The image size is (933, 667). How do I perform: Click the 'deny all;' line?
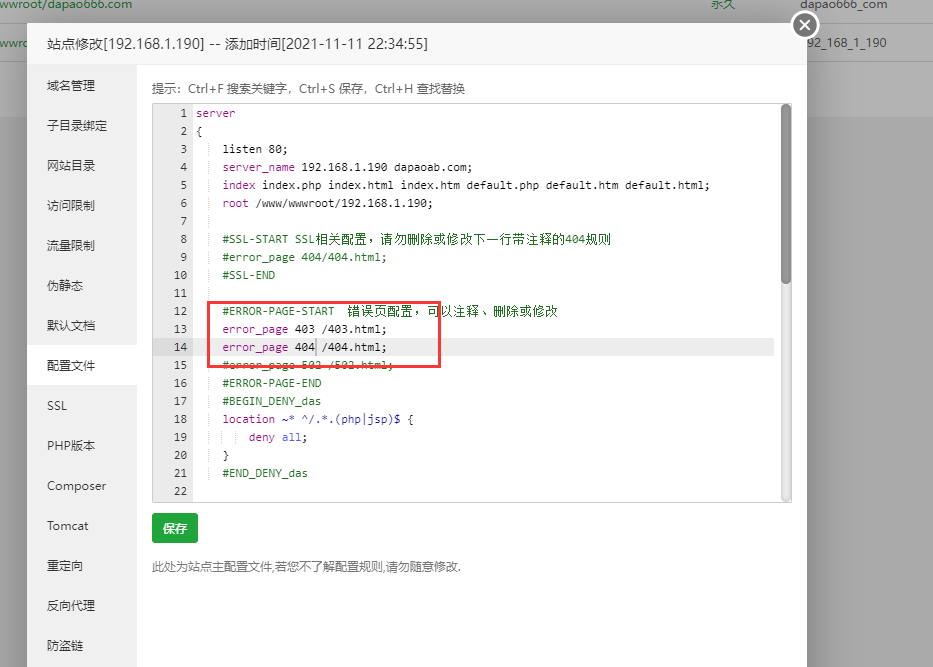point(278,437)
